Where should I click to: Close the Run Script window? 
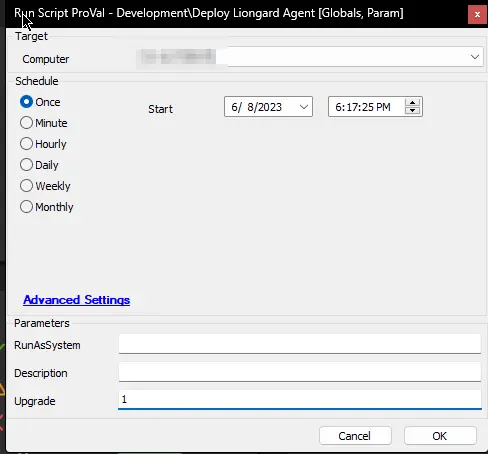pyautogui.click(x=477, y=15)
